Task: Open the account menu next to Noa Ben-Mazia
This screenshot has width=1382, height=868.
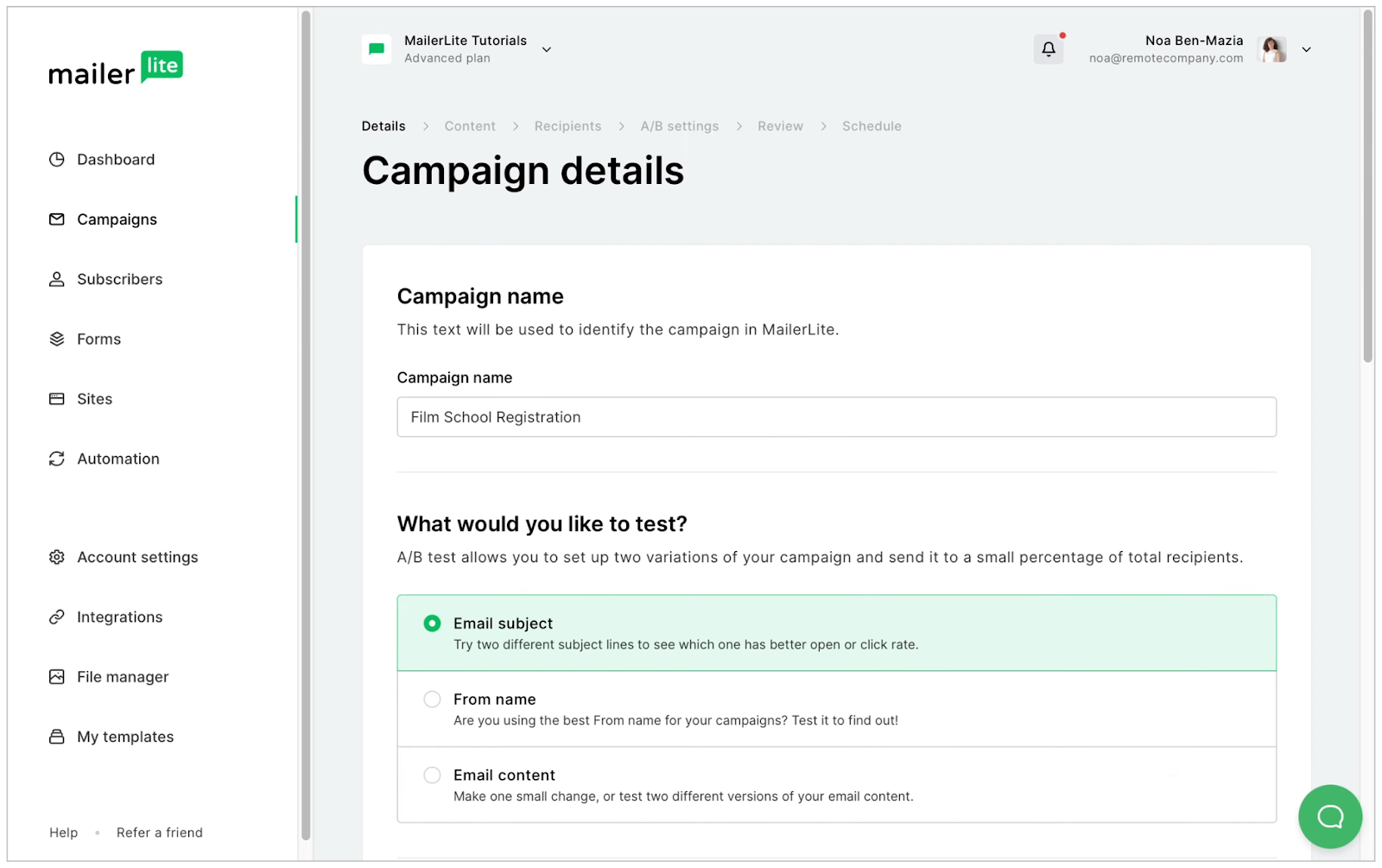Action: 1306,49
